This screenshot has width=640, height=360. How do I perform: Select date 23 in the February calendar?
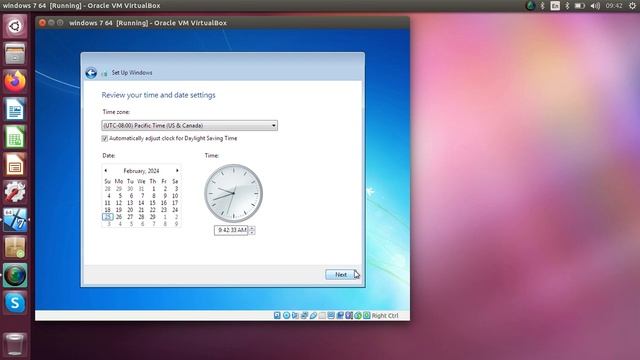click(x=164, y=210)
